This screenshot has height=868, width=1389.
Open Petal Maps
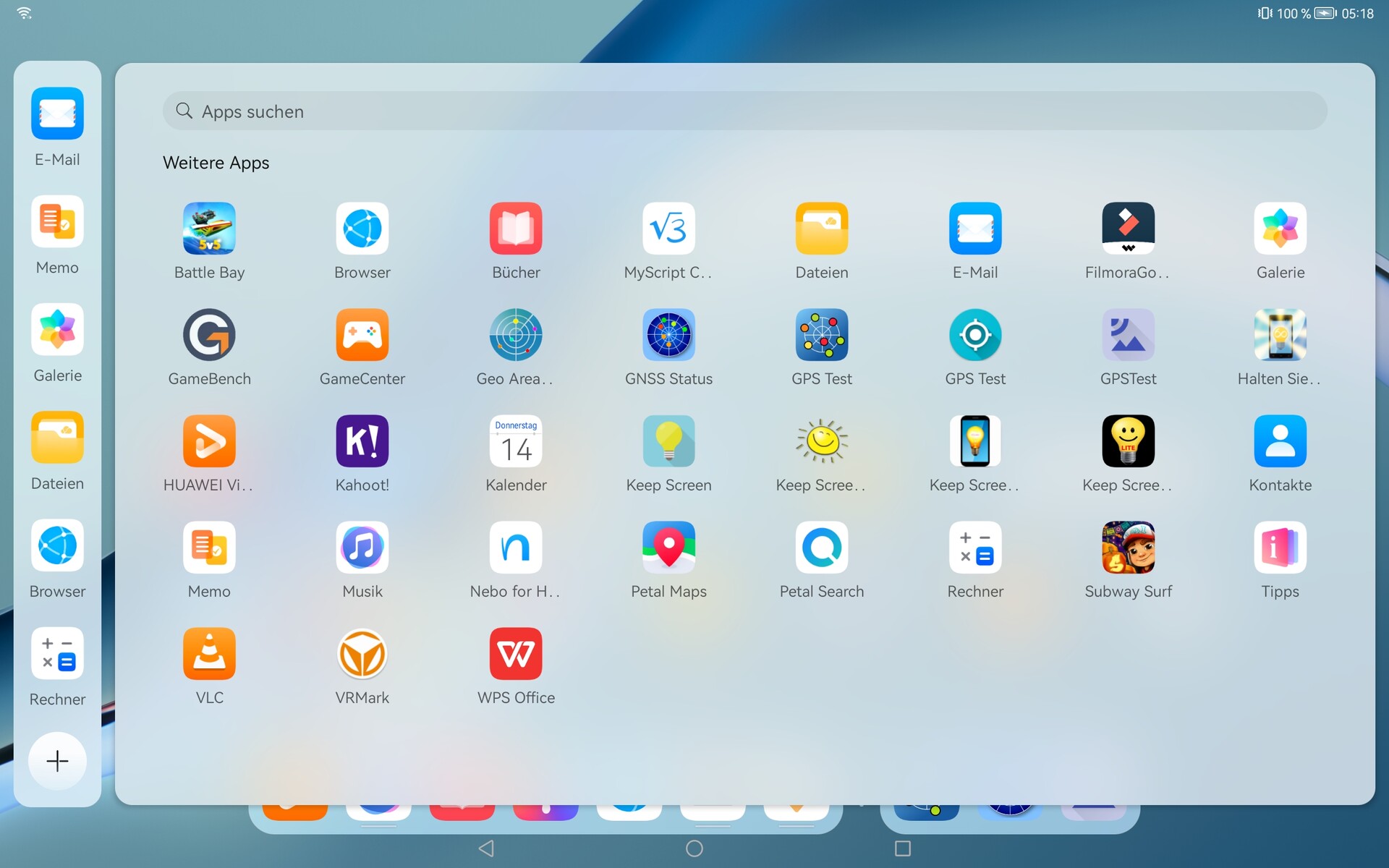tap(668, 548)
